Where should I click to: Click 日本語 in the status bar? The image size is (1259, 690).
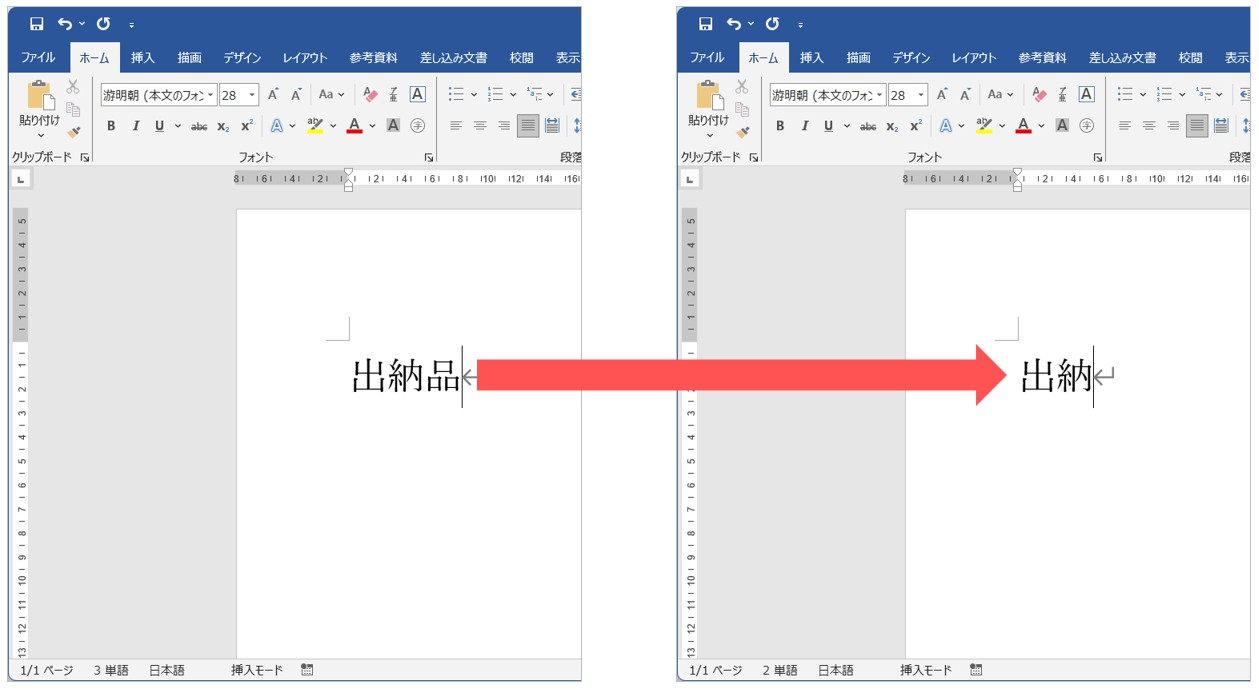(x=164, y=669)
